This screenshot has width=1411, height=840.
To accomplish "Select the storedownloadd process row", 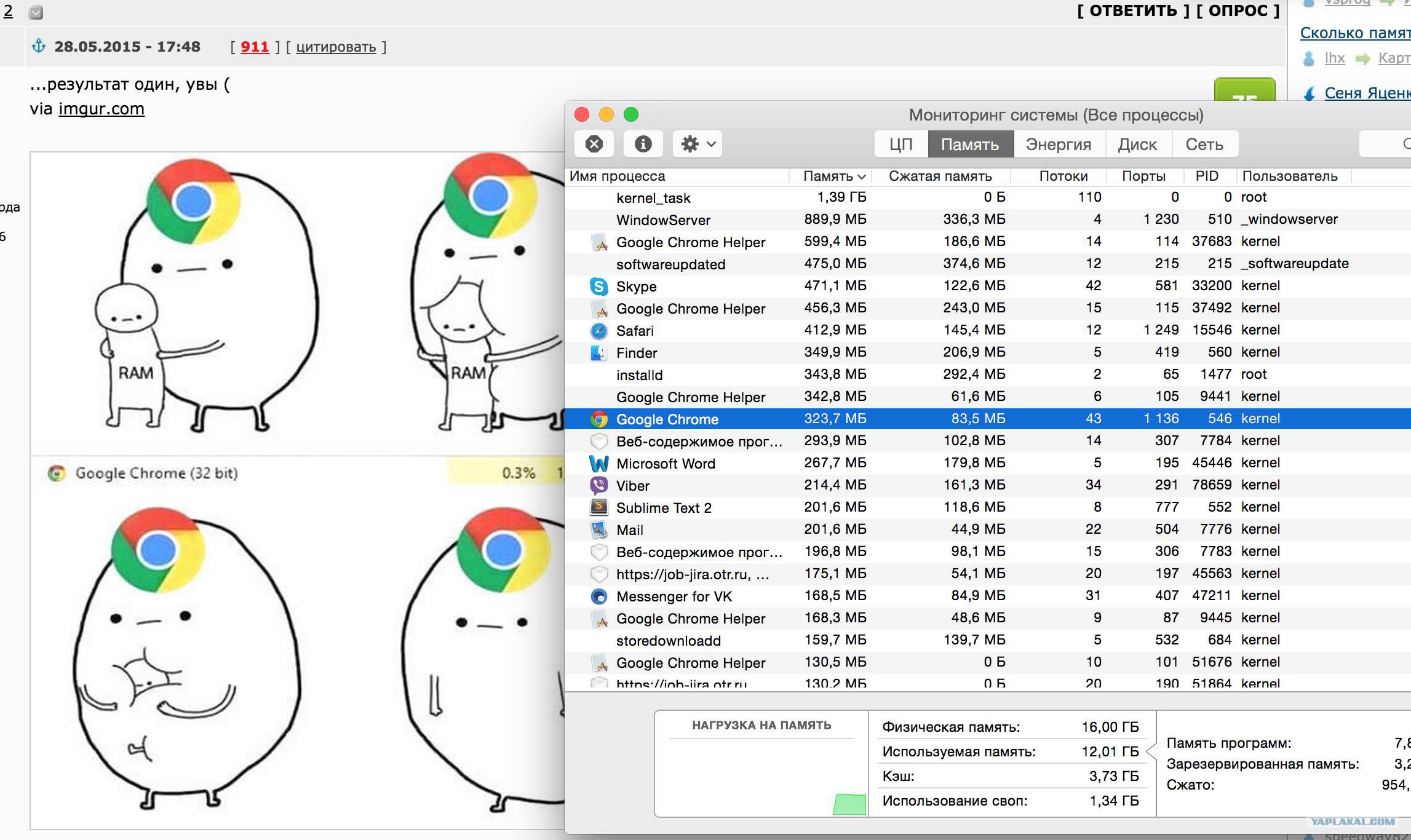I will pos(988,640).
